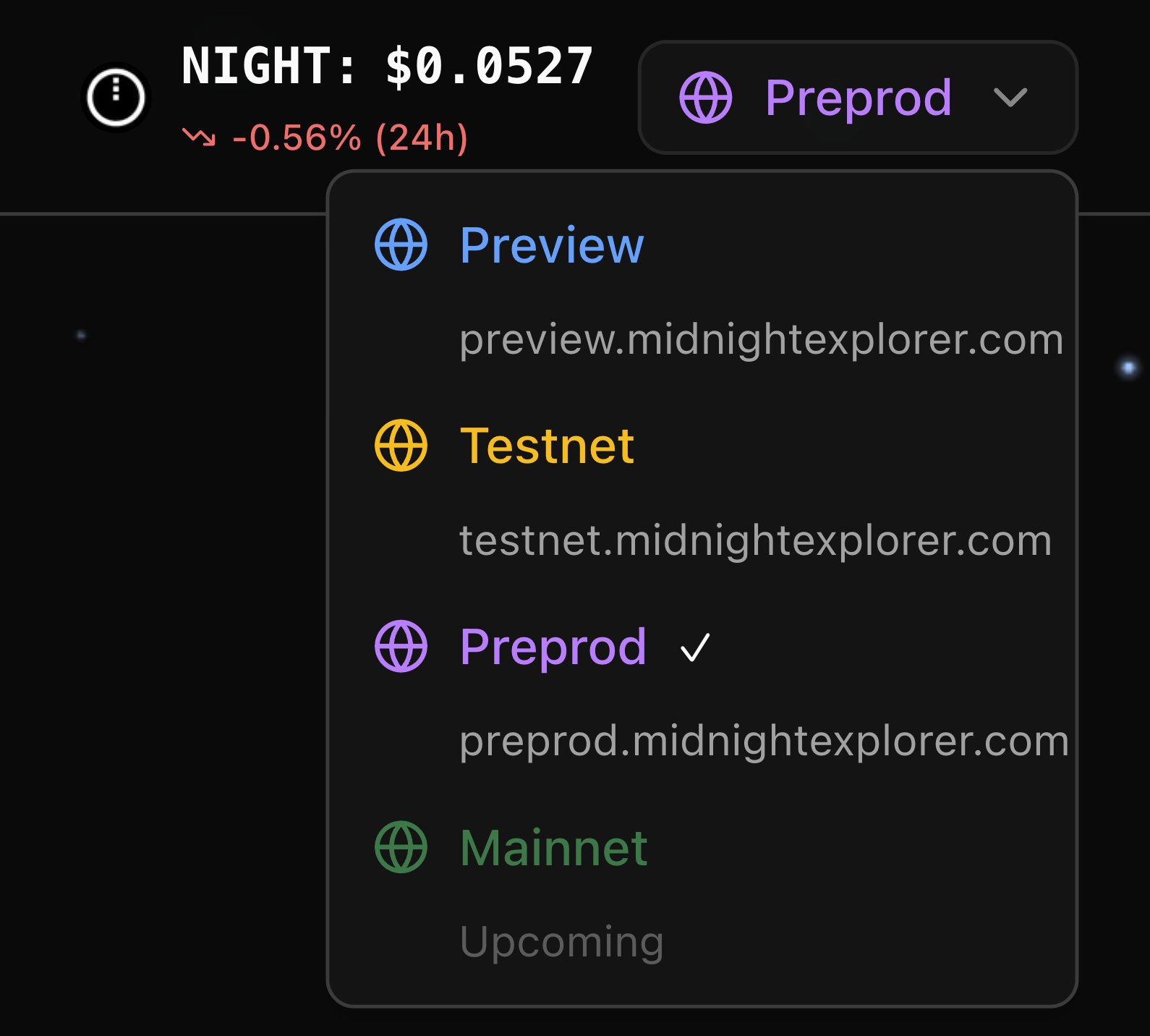Click the red downward trend arrow icon

click(x=198, y=137)
